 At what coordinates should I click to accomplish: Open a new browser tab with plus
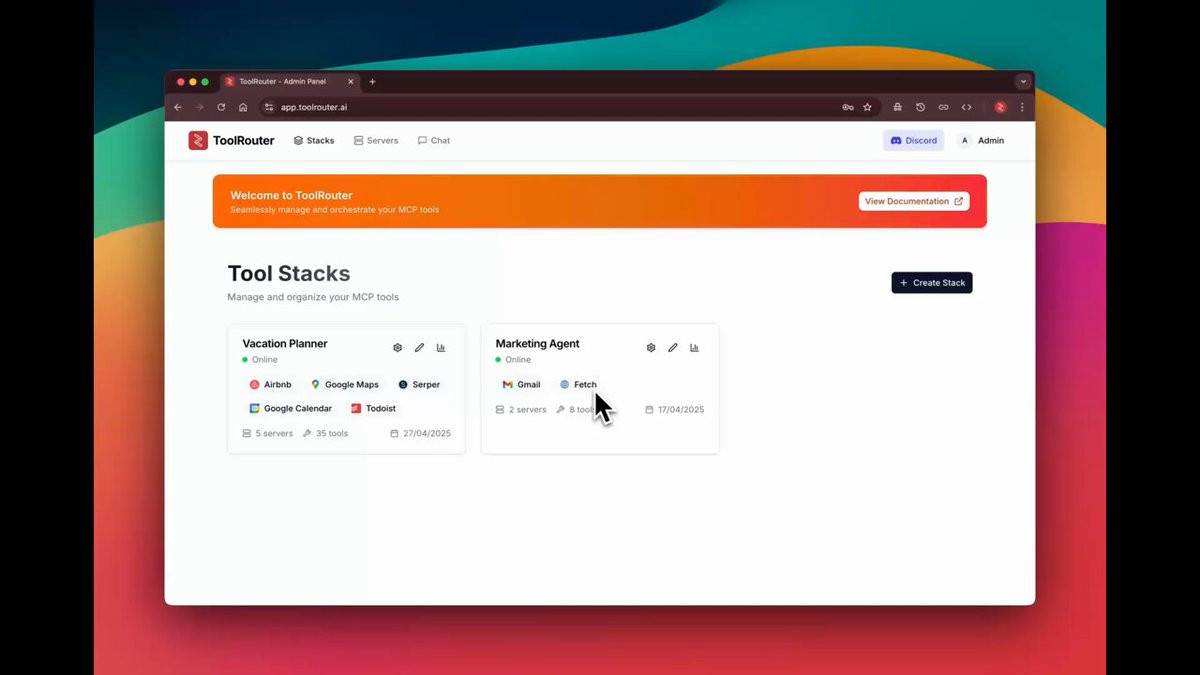pos(372,82)
